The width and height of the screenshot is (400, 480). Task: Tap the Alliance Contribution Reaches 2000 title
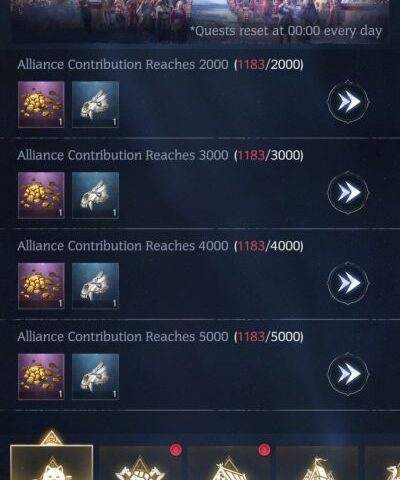click(x=123, y=64)
